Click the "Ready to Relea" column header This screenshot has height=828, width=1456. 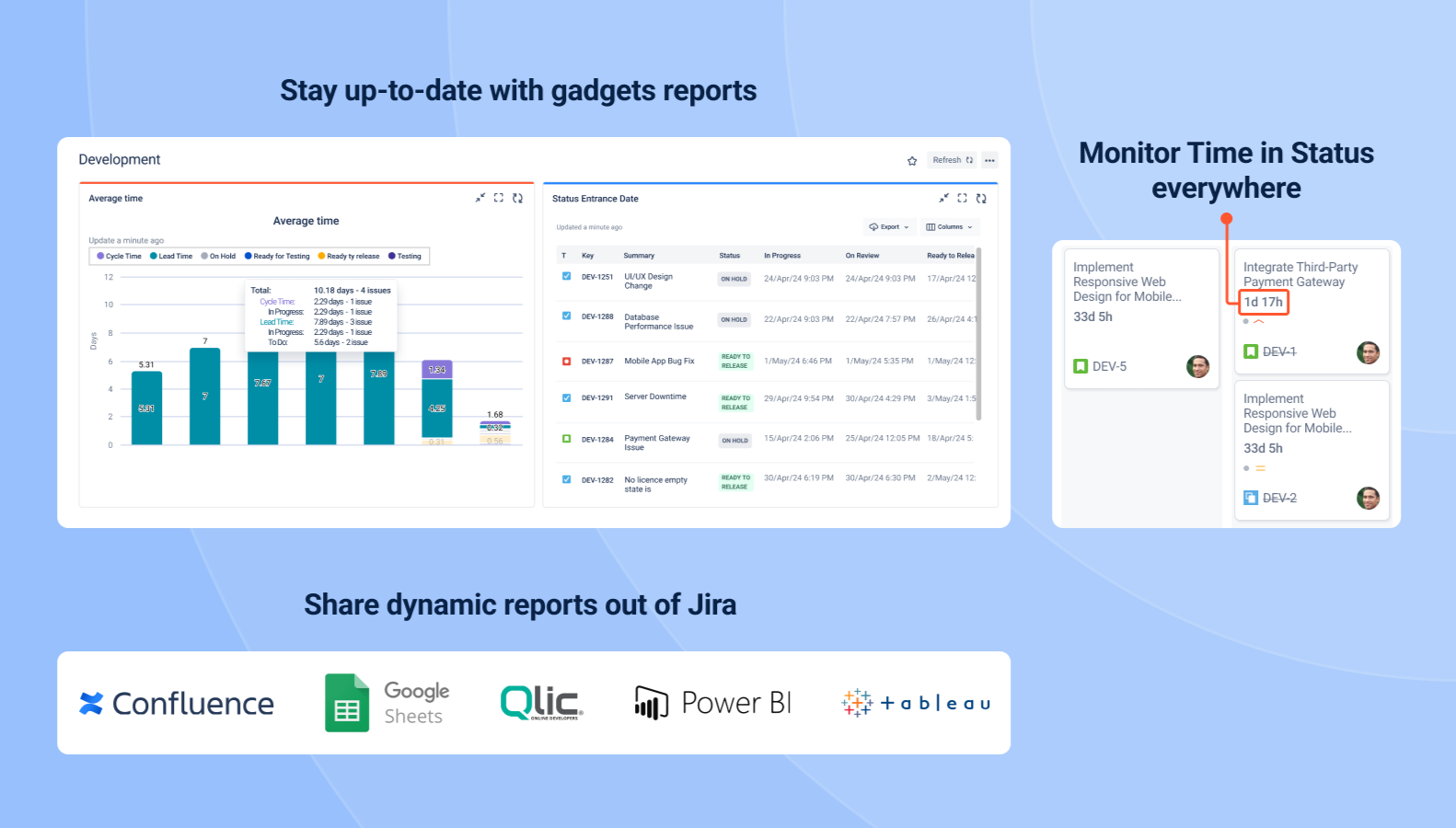(951, 256)
